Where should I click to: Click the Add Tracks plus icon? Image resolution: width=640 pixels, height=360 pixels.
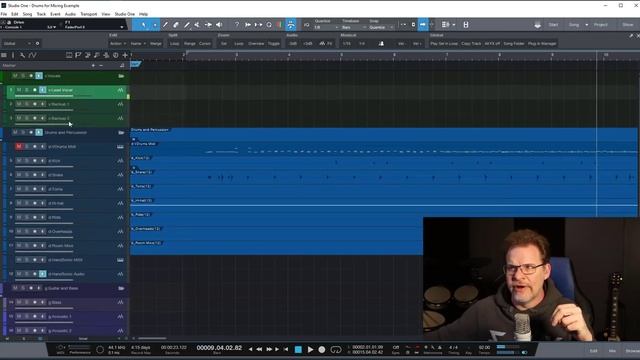coord(125,55)
